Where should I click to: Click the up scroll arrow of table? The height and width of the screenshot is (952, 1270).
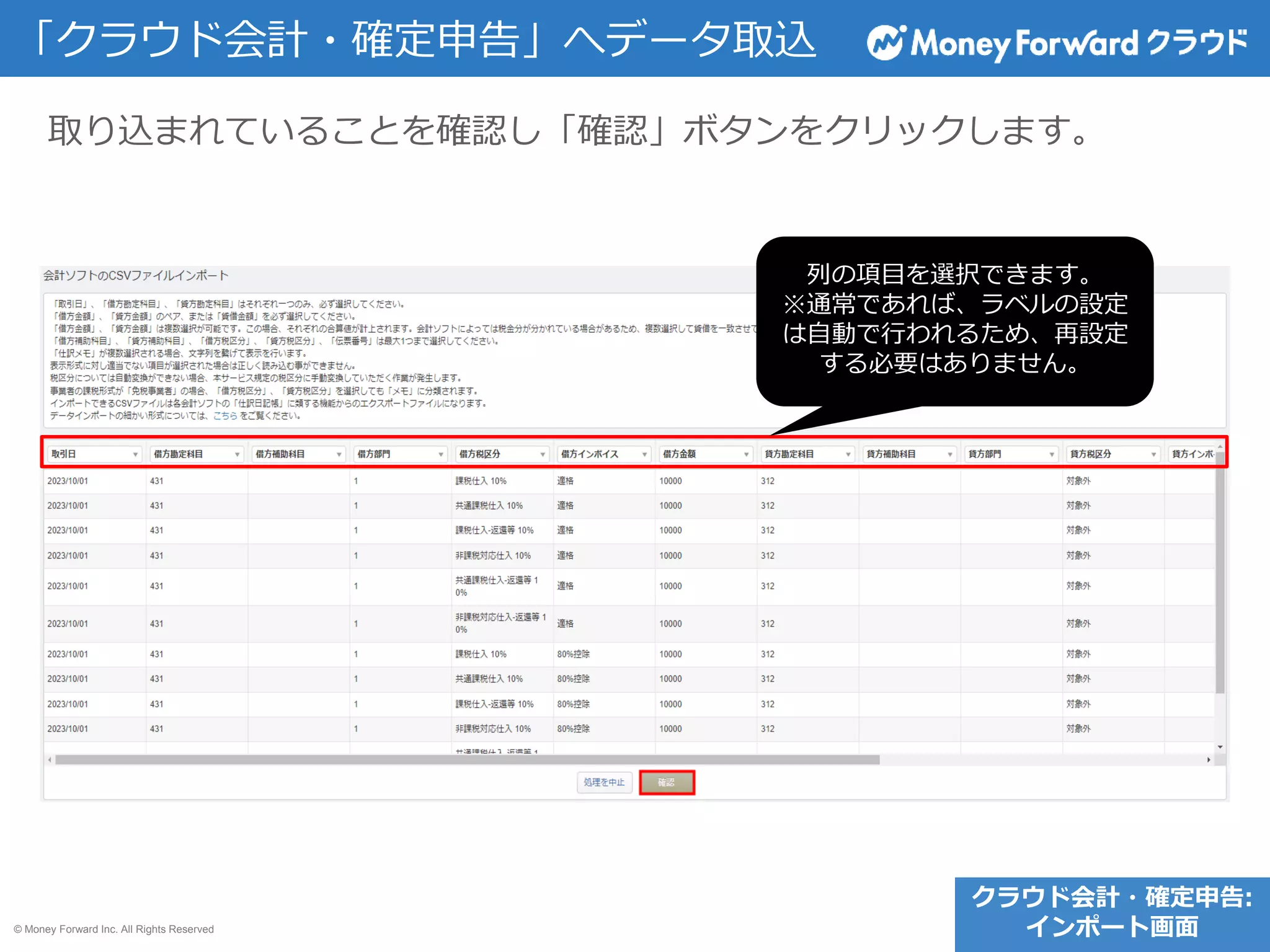pyautogui.click(x=1220, y=446)
